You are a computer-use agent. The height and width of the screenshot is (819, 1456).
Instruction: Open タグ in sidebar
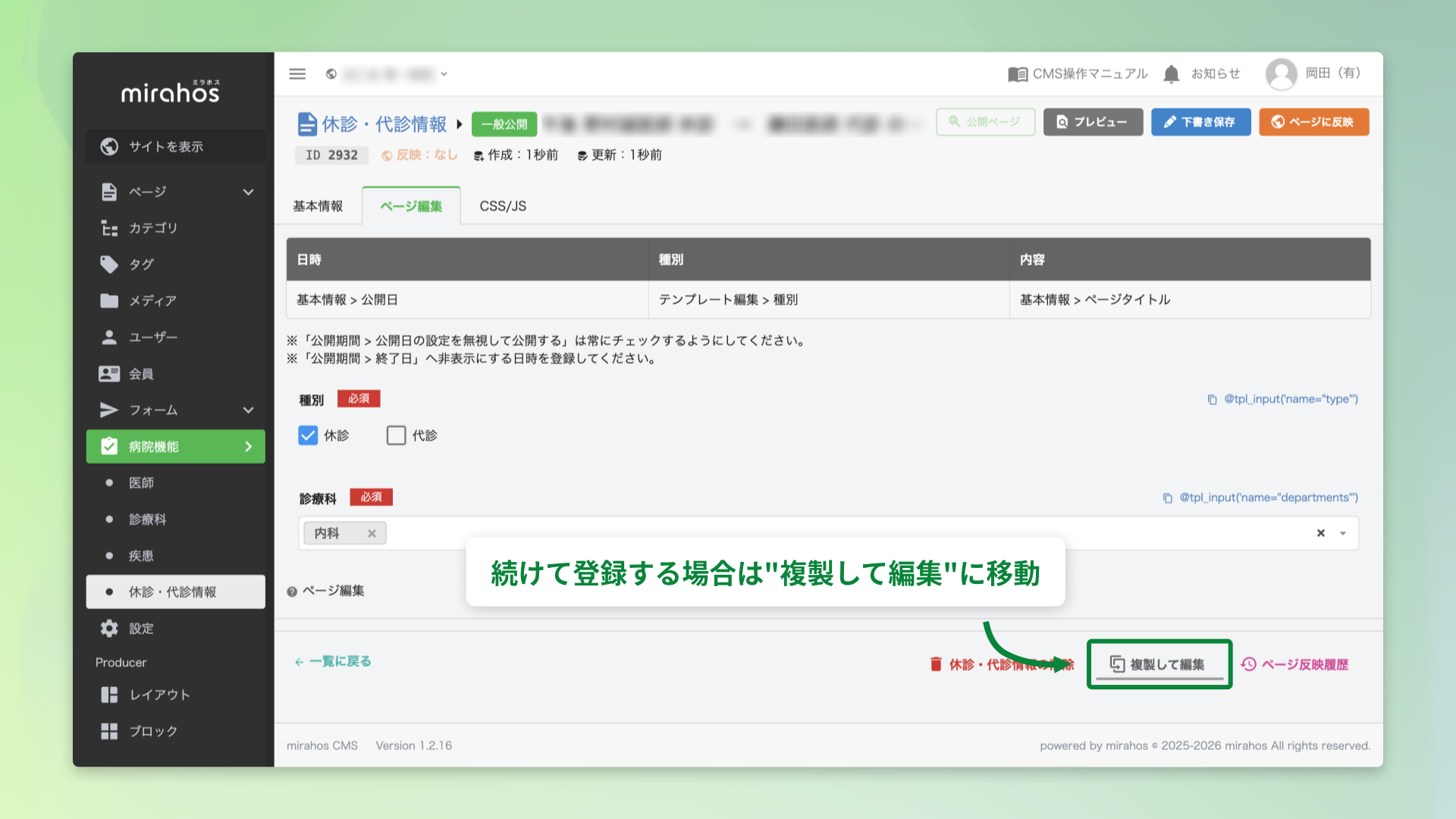[x=176, y=265]
